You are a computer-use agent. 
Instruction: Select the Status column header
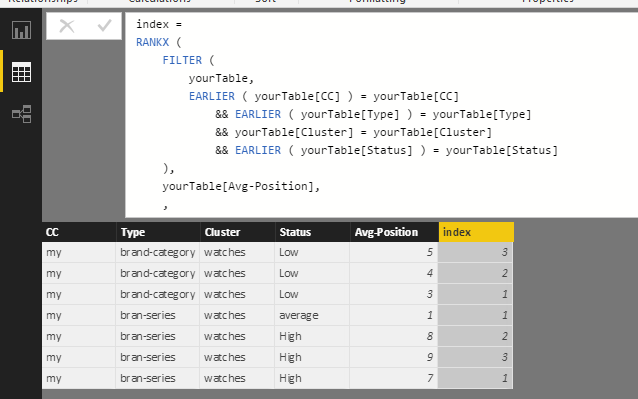(x=312, y=232)
